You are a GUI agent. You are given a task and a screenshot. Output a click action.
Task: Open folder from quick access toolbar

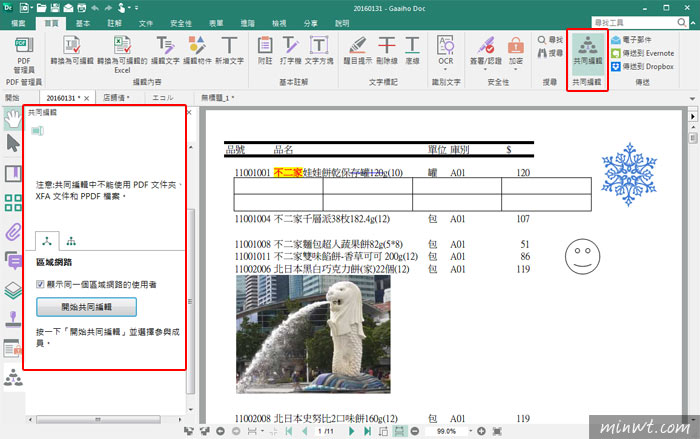(x=41, y=8)
